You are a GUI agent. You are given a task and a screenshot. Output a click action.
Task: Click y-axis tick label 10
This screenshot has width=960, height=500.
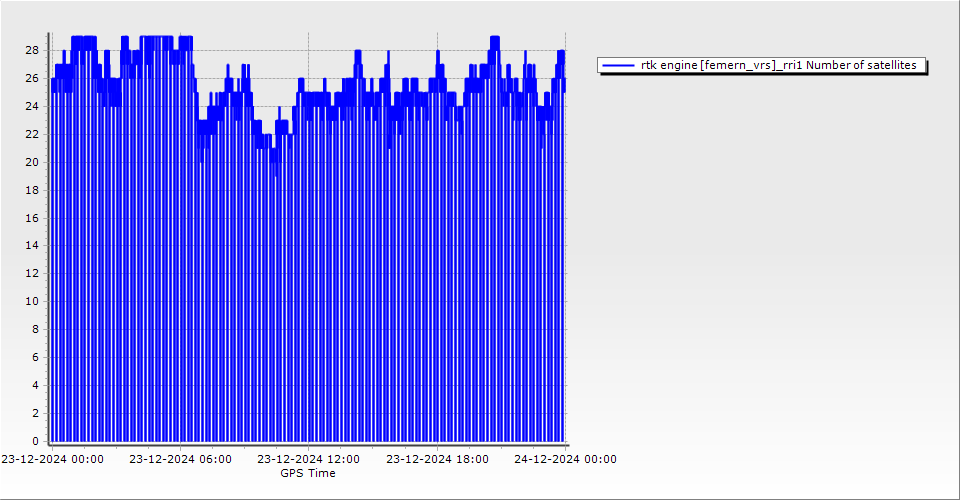point(32,301)
